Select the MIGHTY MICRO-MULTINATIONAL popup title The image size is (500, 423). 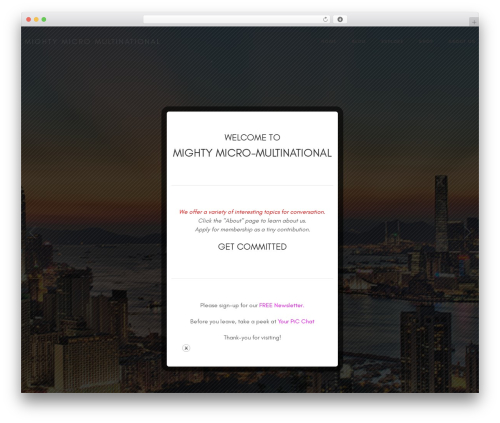252,153
